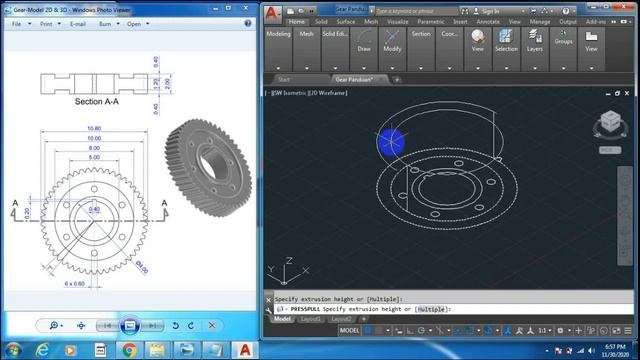
Task: Click AutoCAD help question mark icon
Action: 565,11
